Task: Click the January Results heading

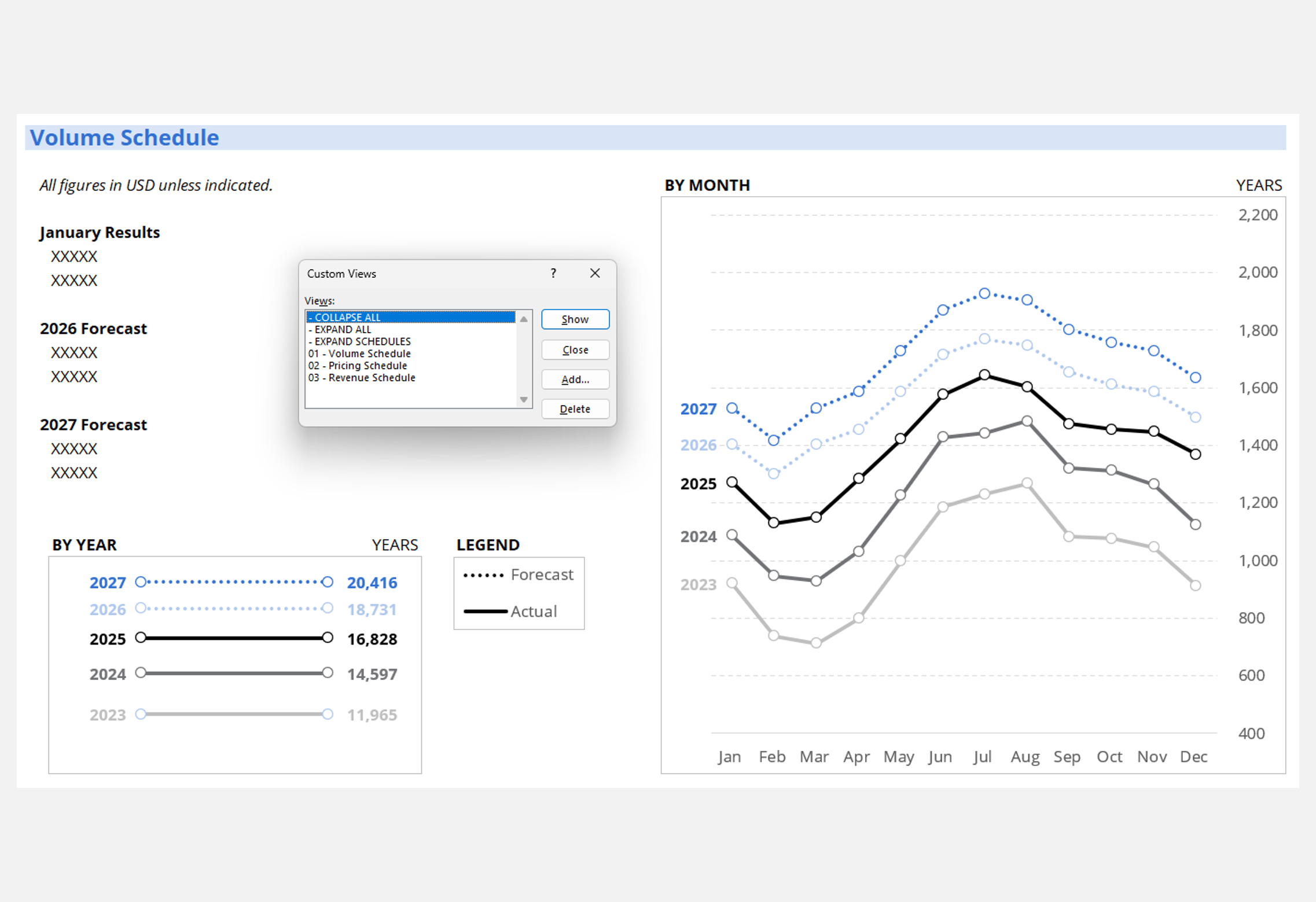Action: click(x=100, y=232)
